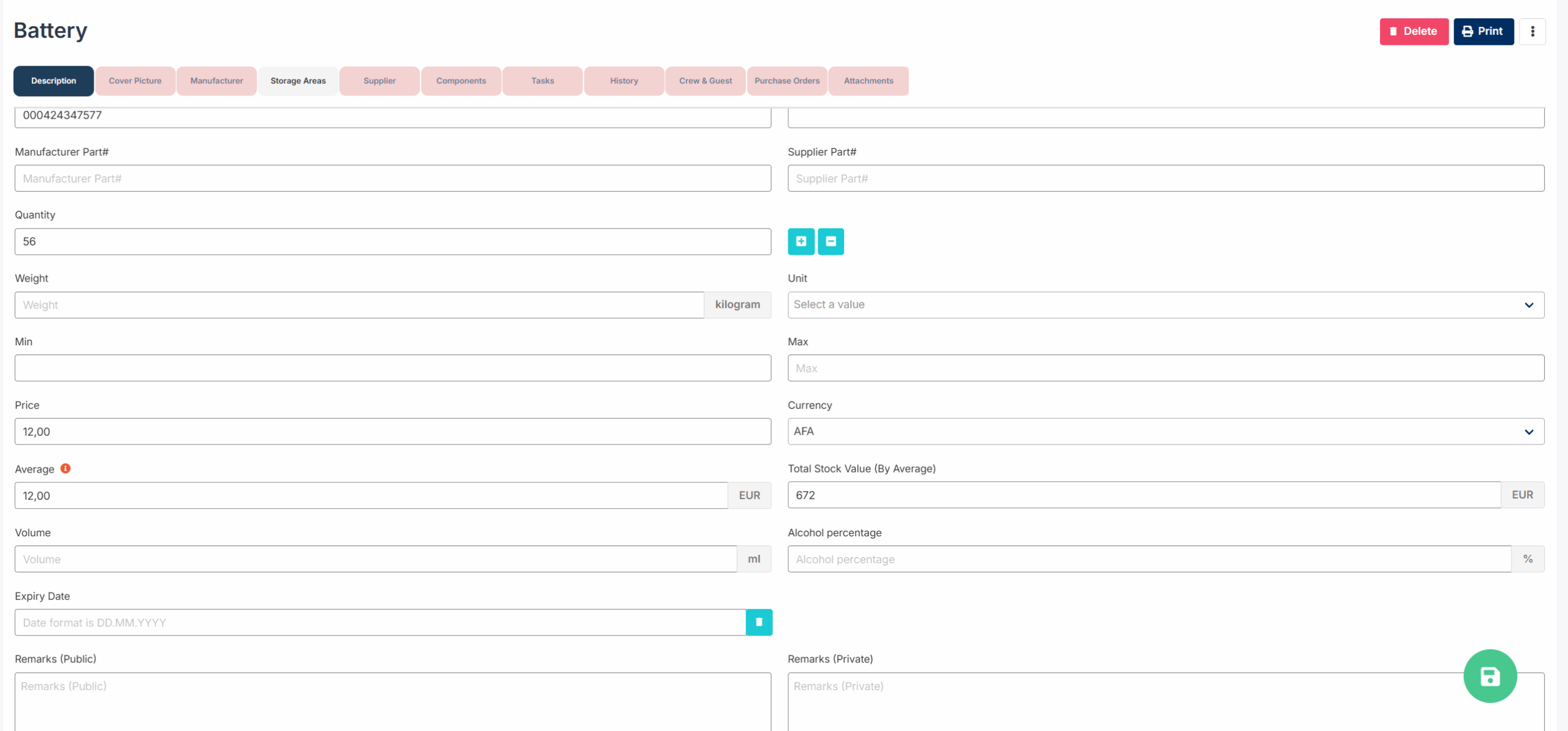Click the Volume input field
1568x731 pixels.
click(x=375, y=559)
